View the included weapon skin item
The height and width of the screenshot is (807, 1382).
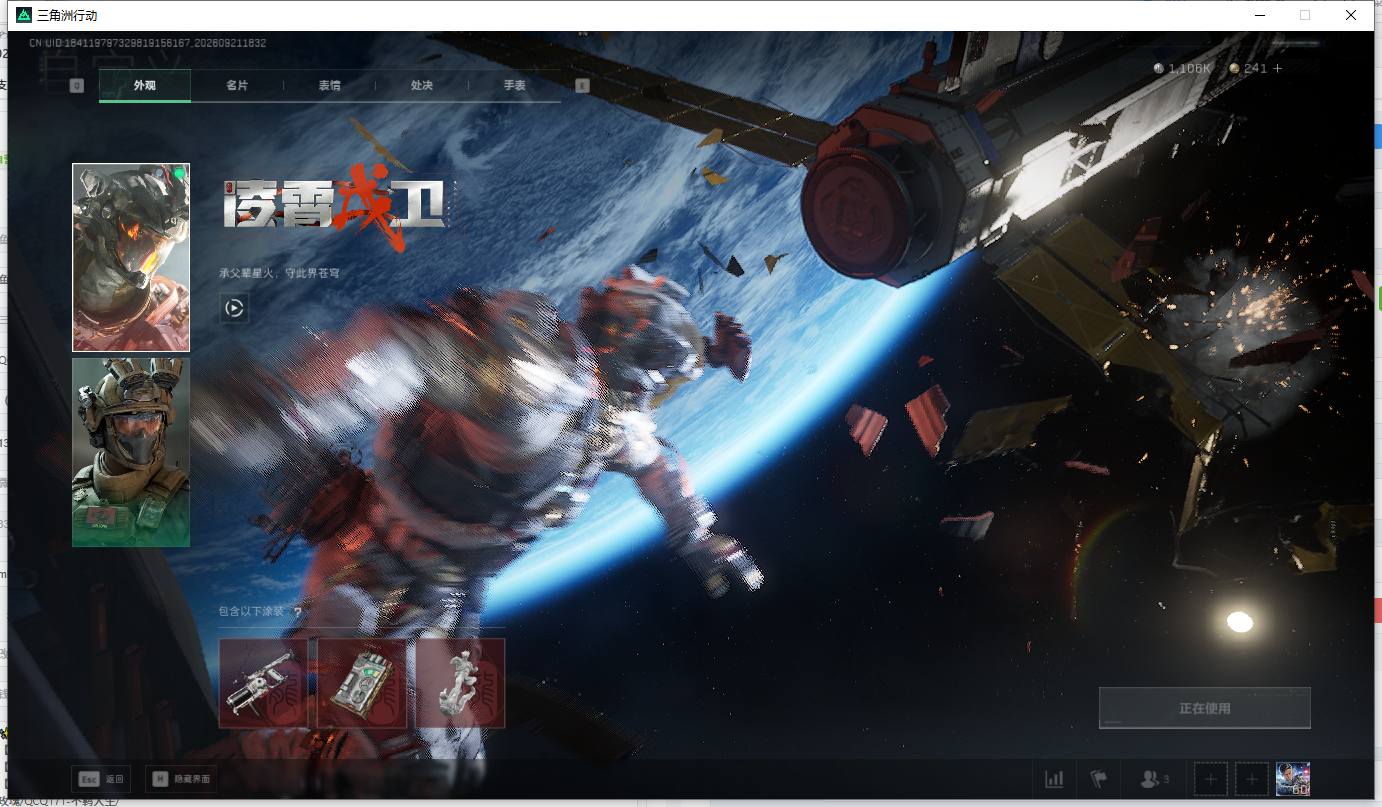click(x=263, y=683)
